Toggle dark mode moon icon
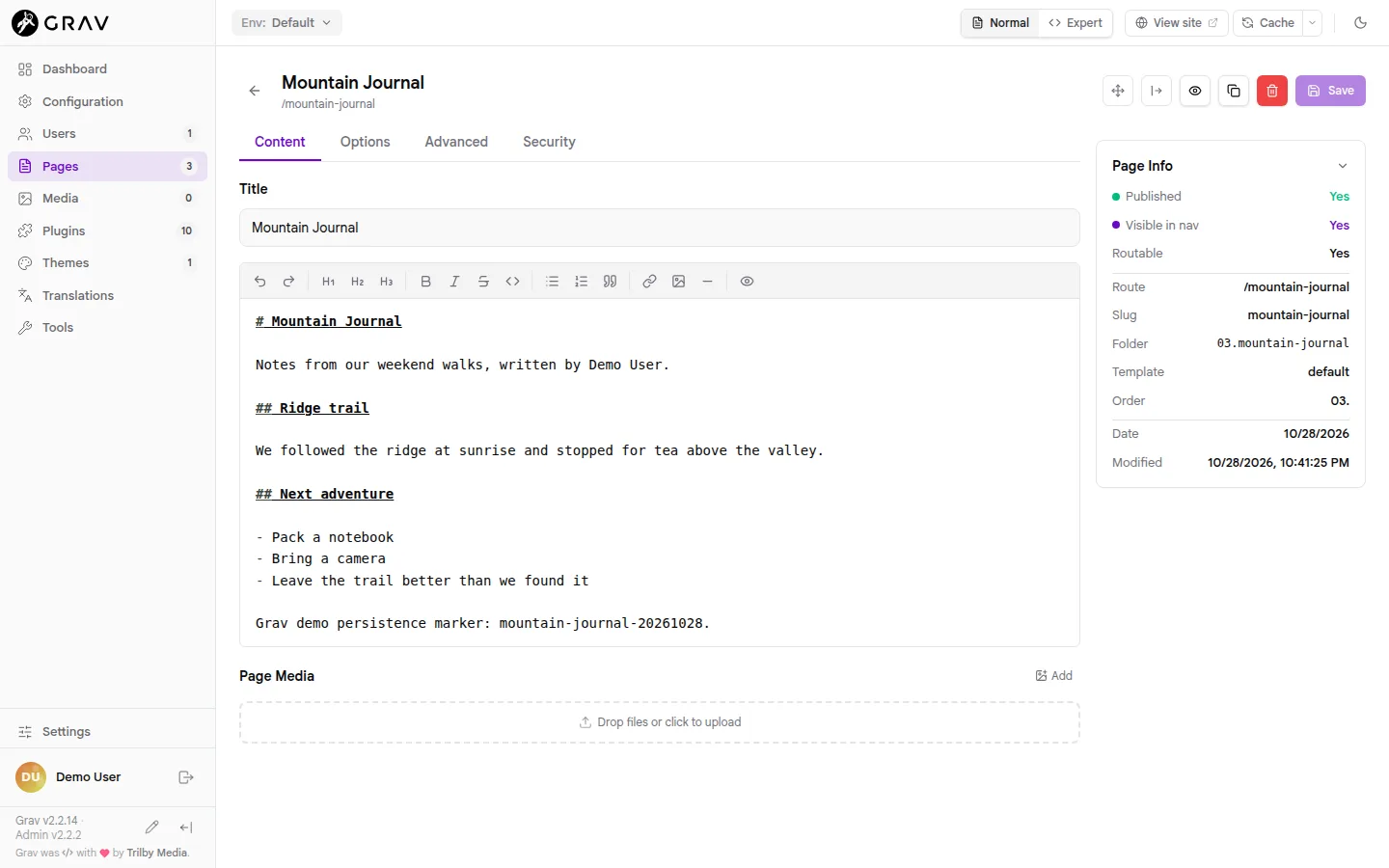The width and height of the screenshot is (1389, 868). click(x=1360, y=23)
